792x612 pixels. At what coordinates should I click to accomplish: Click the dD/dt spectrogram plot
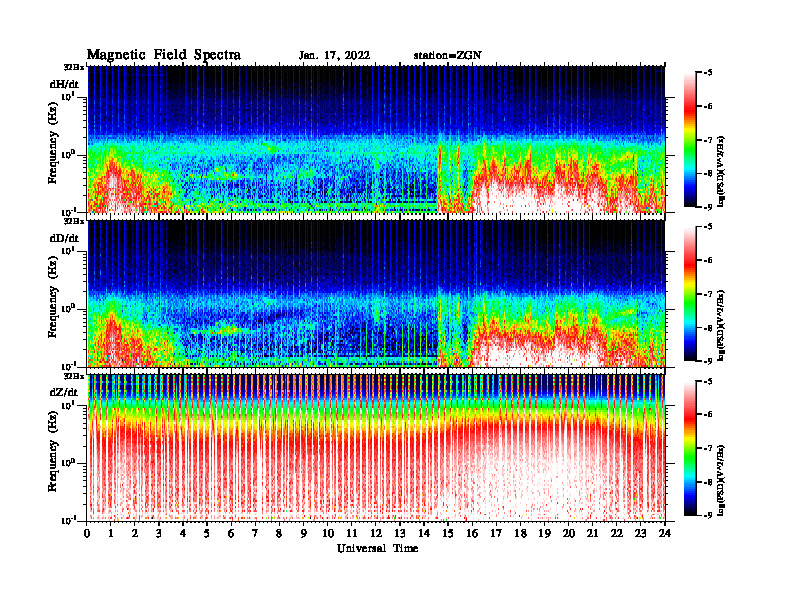pos(376,294)
